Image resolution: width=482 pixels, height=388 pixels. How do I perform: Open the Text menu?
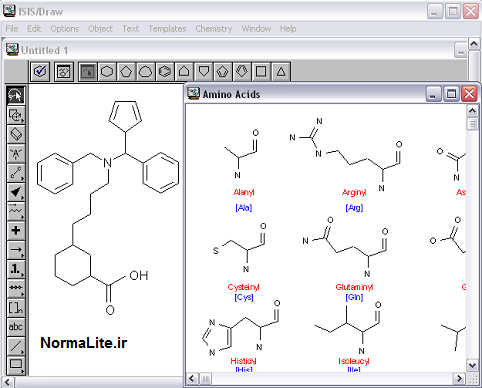pyautogui.click(x=130, y=29)
